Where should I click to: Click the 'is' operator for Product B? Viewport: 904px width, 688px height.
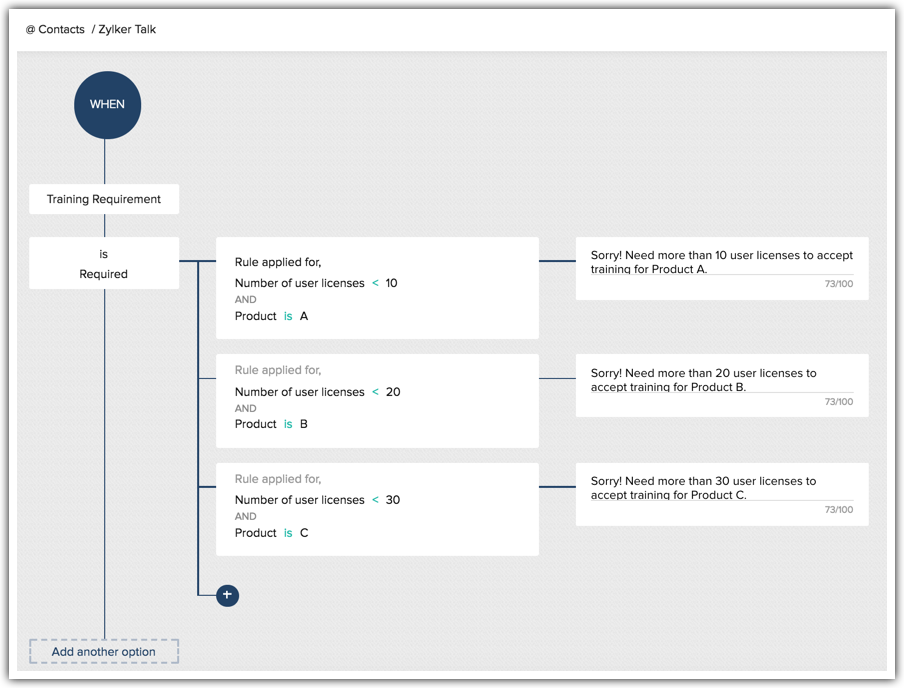pos(288,424)
